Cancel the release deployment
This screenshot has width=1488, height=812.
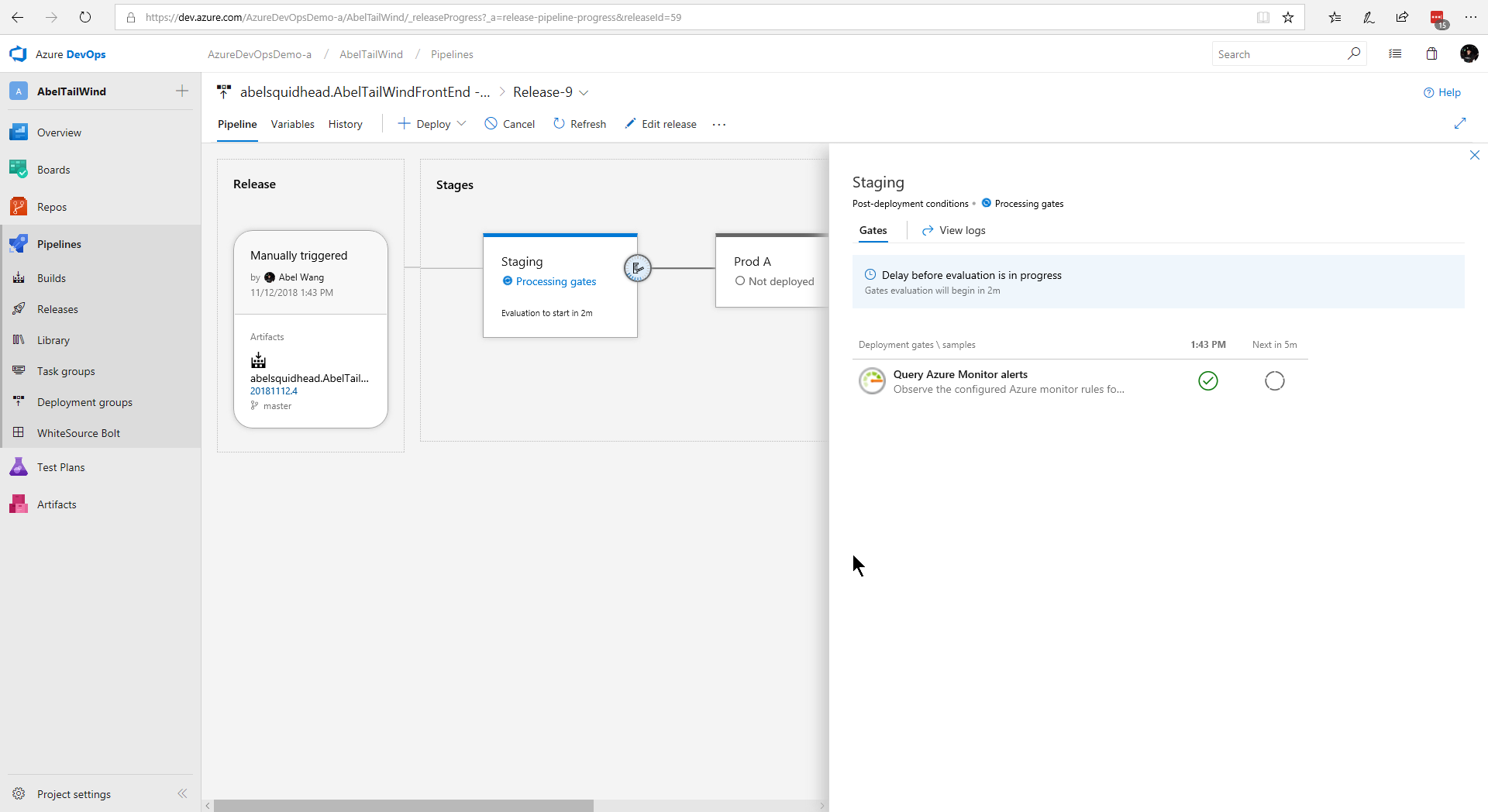click(510, 124)
